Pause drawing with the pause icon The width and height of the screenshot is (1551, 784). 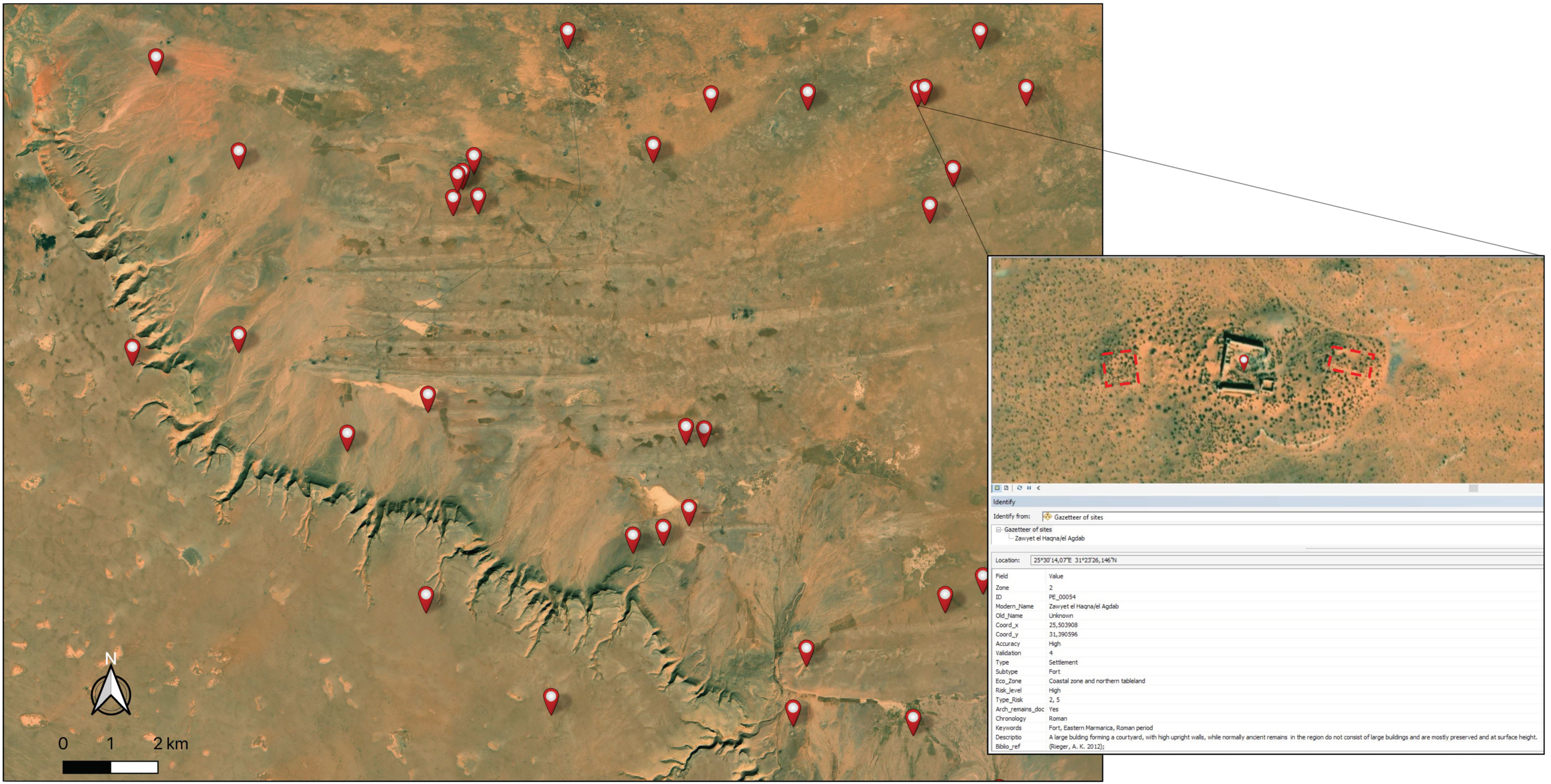click(x=1029, y=488)
